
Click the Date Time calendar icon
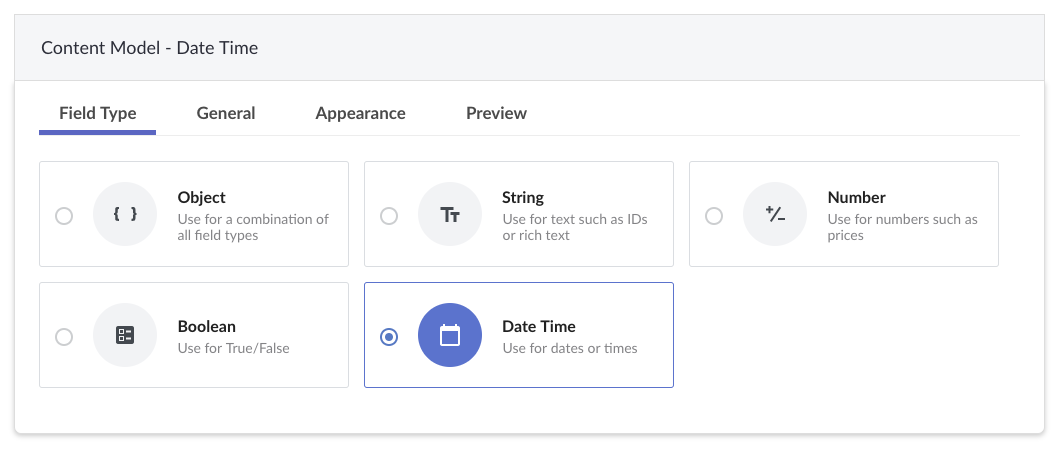point(450,335)
